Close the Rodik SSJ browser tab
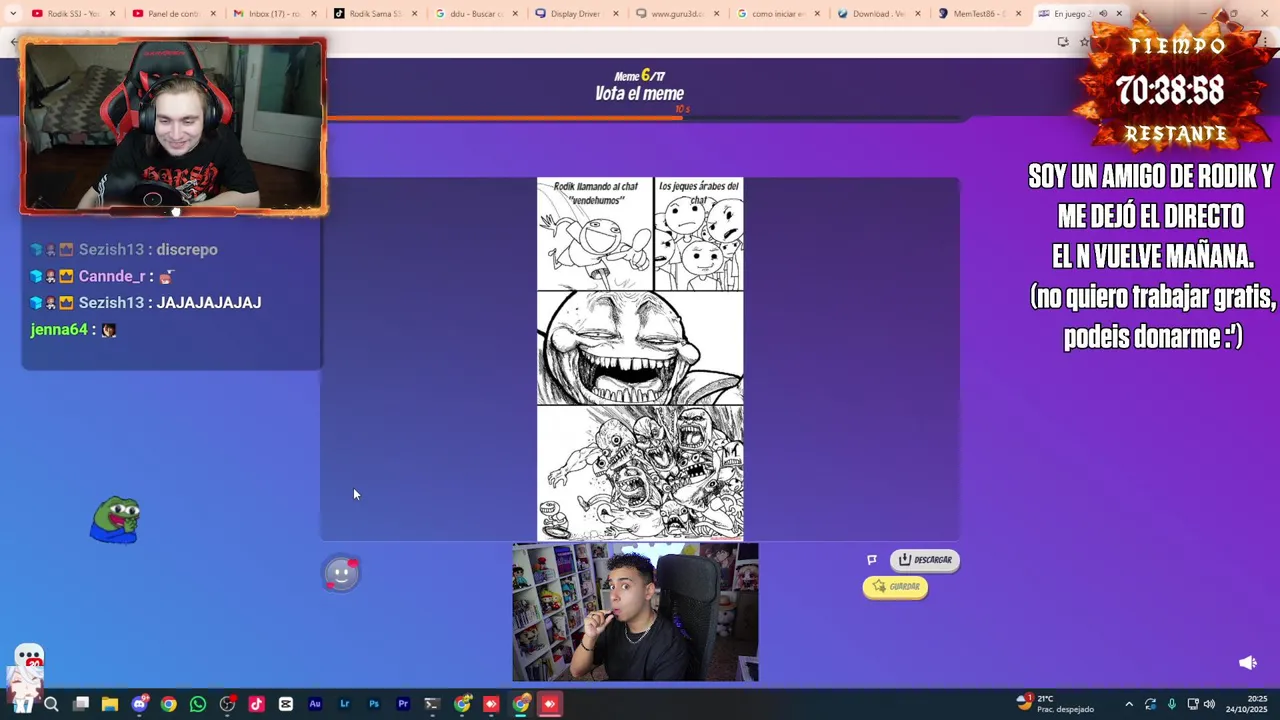Image resolution: width=1280 pixels, height=720 pixels. point(112,14)
